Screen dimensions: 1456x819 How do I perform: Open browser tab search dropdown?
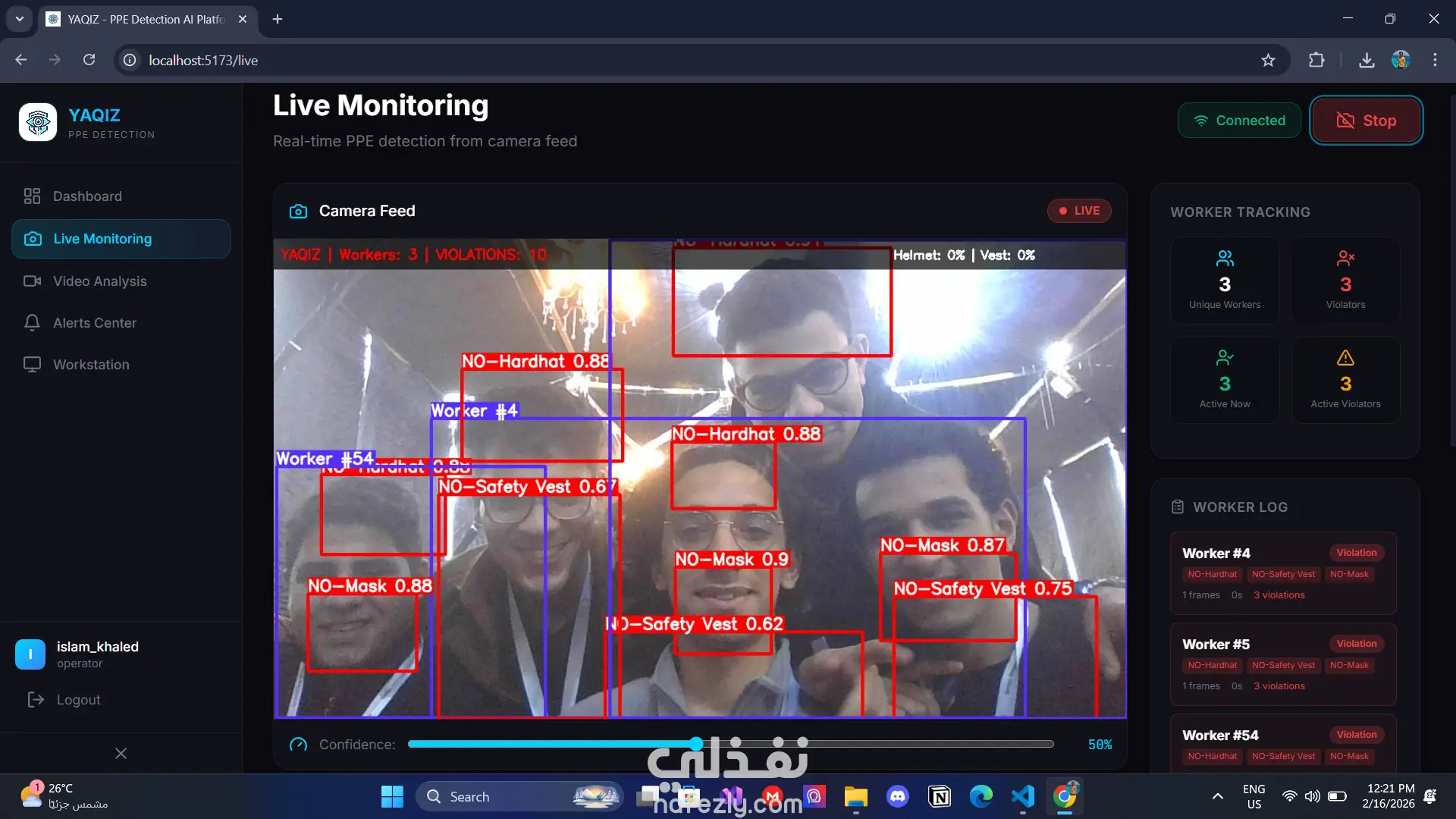coord(20,19)
